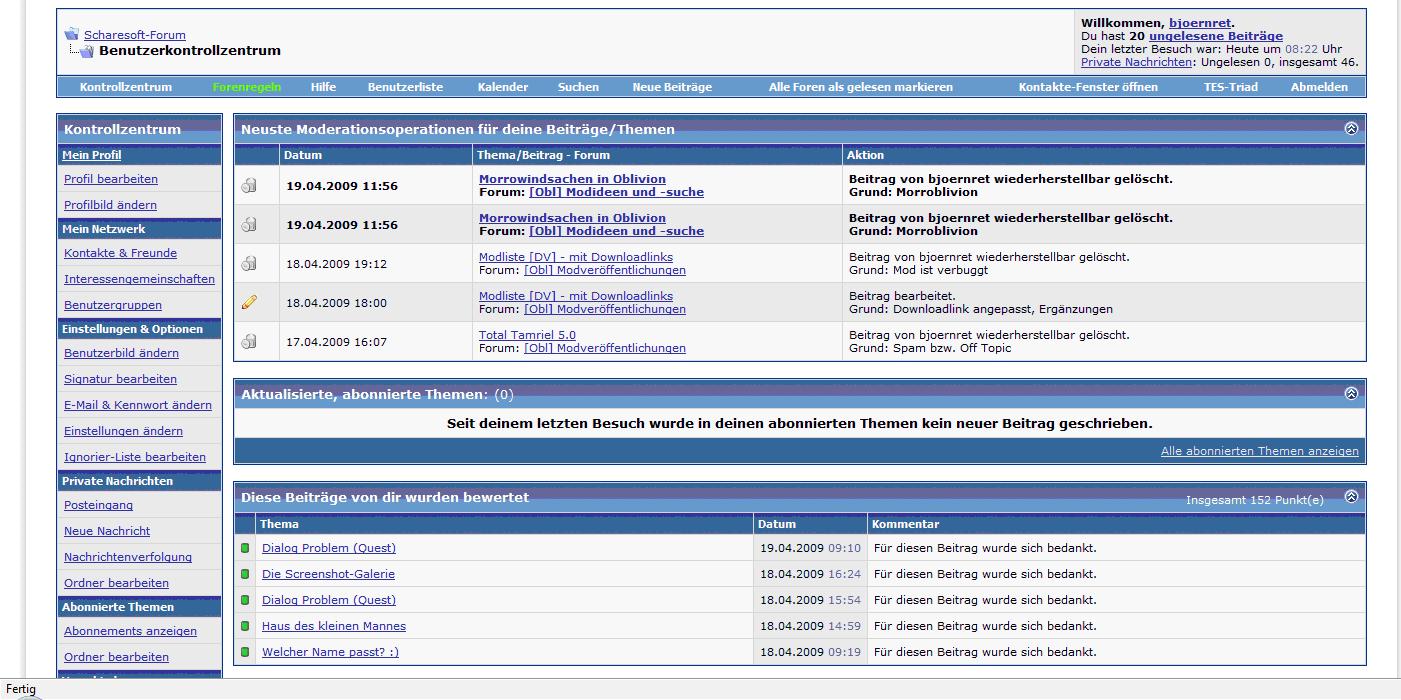Image resolution: width=1401 pixels, height=700 pixels.
Task: Open the Kalender menu item
Action: click(x=502, y=87)
